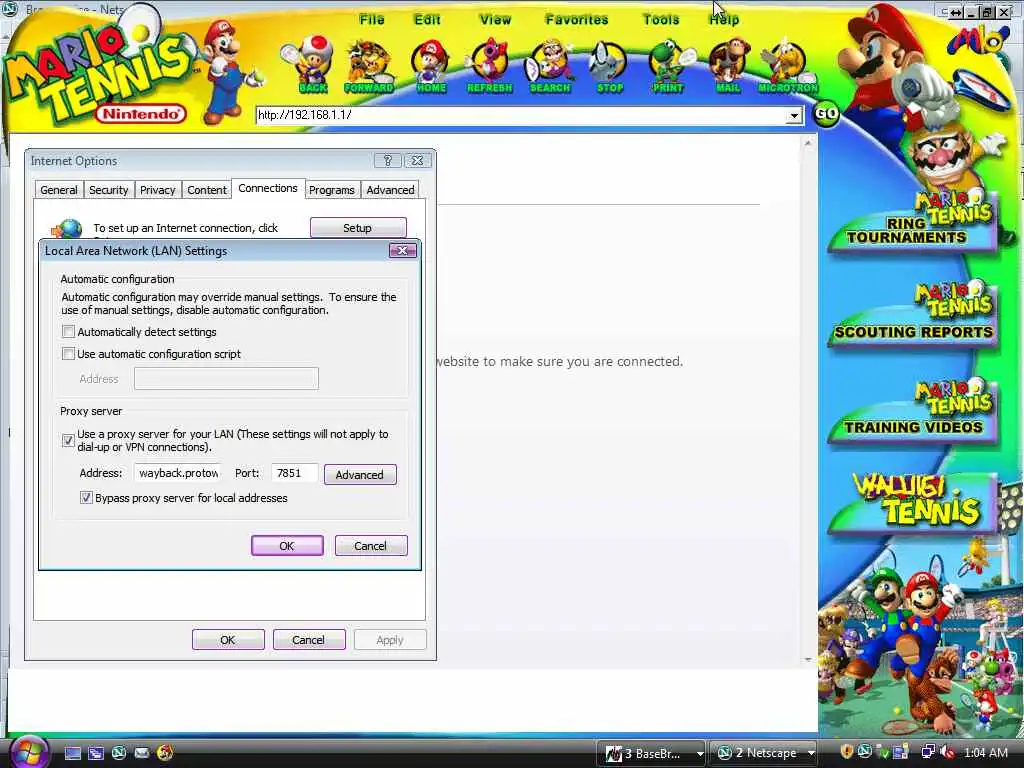Screen dimensions: 1024x768
Task: Switch to the Security tab
Action: 108,190
